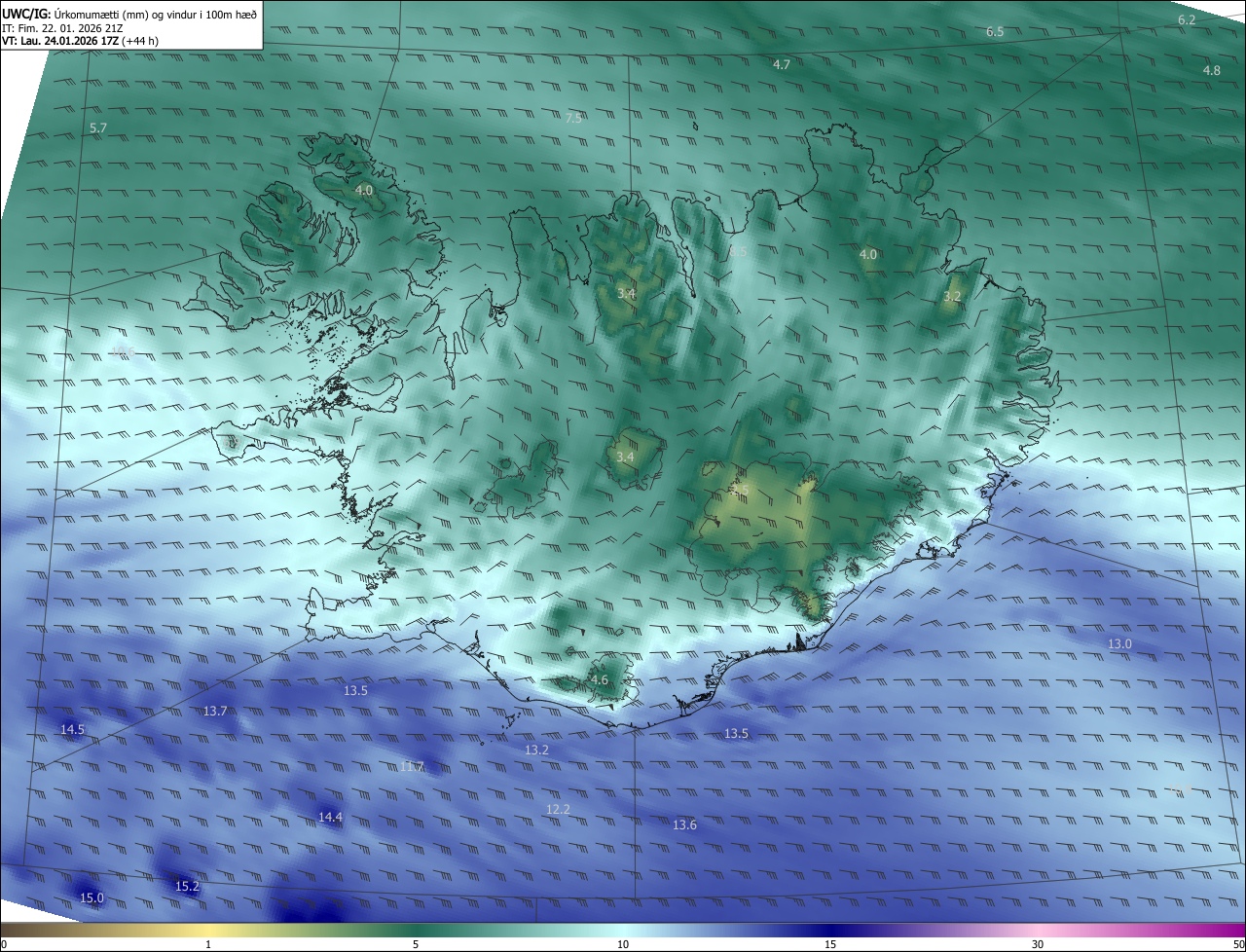Select the 15 tick on the color scale
Image resolution: width=1246 pixels, height=952 pixels.
coord(830,944)
